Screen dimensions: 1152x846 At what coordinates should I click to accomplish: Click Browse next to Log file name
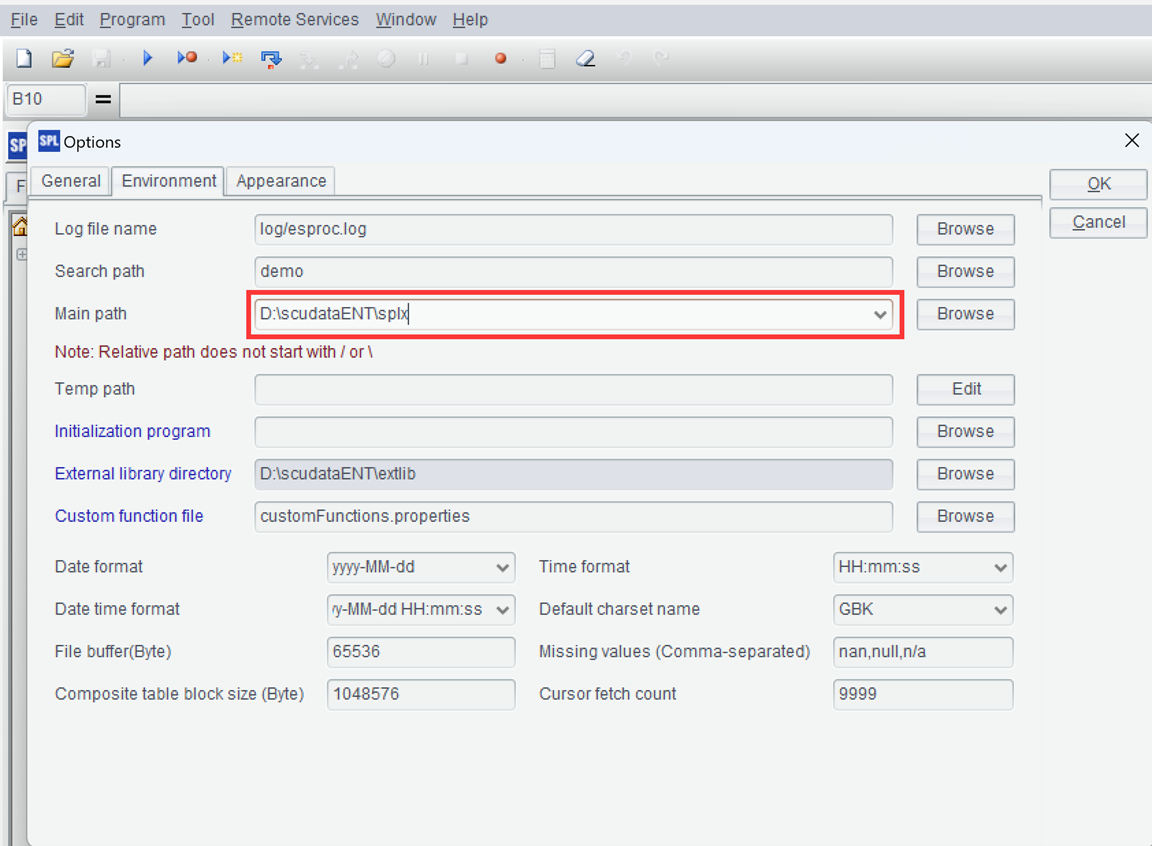point(965,229)
